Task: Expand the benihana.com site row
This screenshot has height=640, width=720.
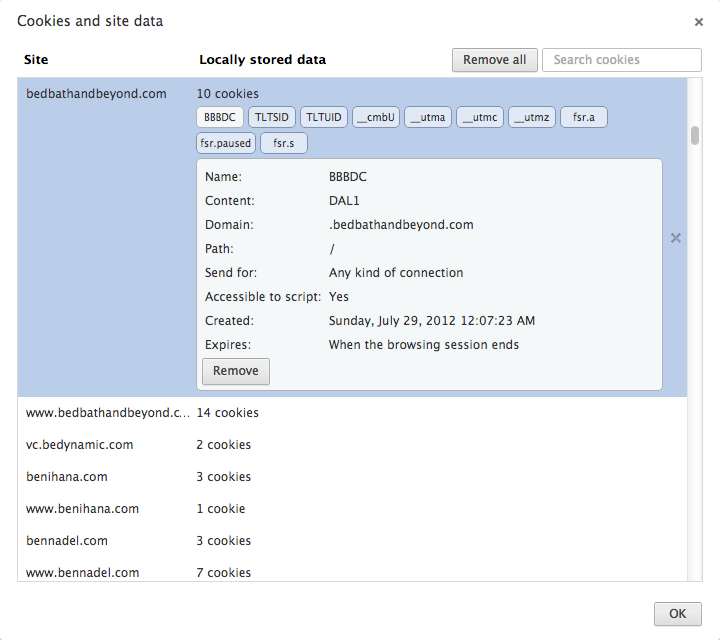Action: coord(352,477)
